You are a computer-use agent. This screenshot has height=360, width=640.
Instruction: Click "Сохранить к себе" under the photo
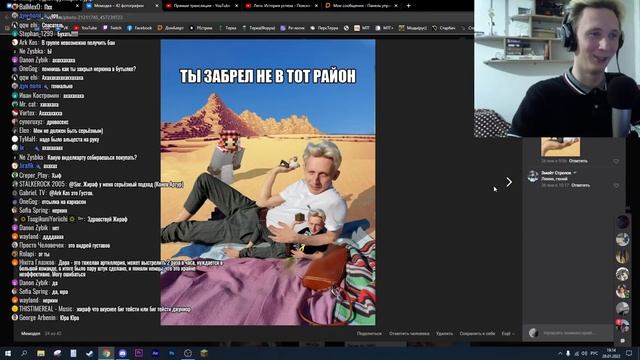click(x=477, y=333)
